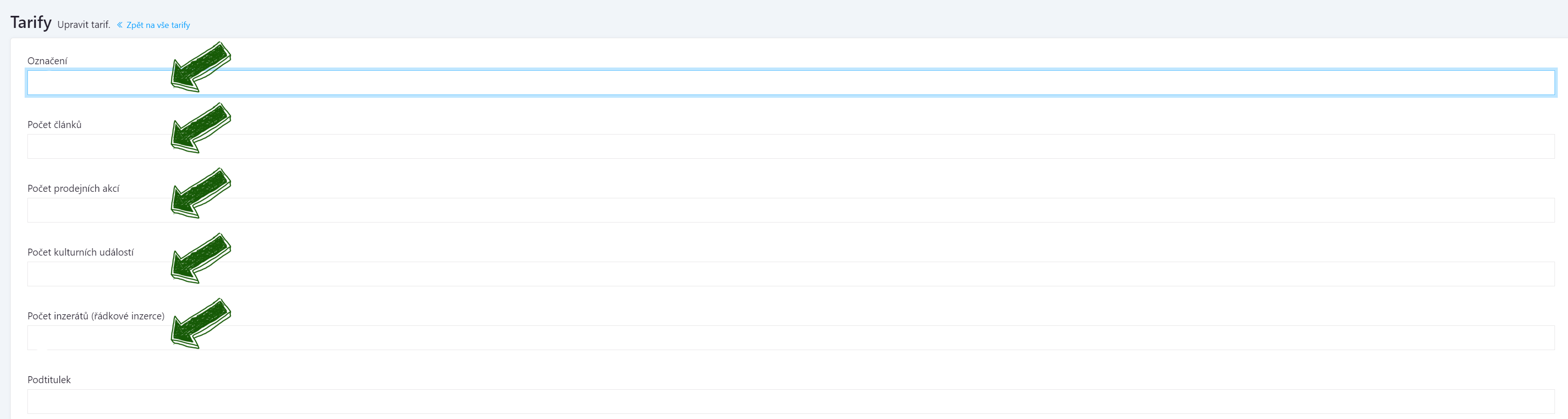Image resolution: width=1568 pixels, height=419 pixels.
Task: Click the 'Upravit tarif.' subtitle text
Action: click(x=83, y=25)
